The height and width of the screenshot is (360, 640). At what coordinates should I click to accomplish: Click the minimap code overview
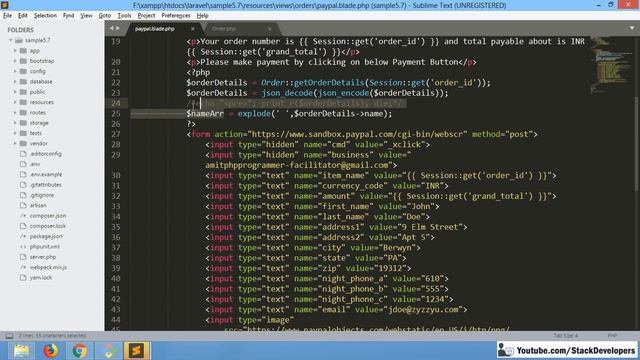pyautogui.click(x=611, y=65)
